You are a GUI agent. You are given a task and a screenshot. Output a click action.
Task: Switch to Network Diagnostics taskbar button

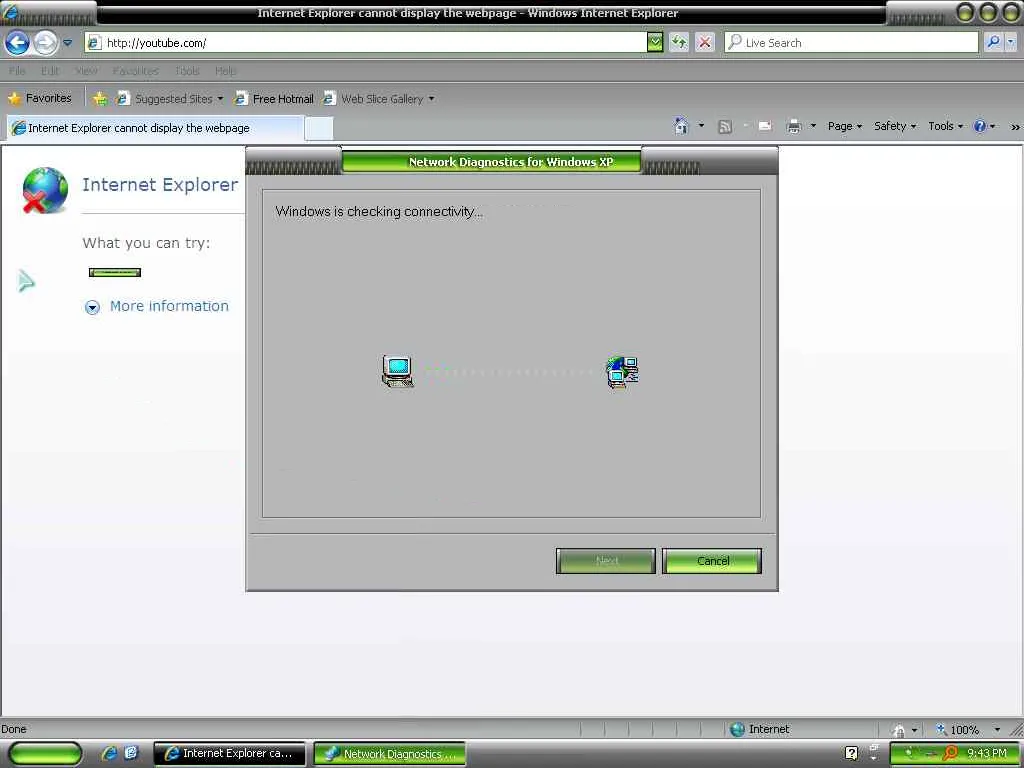pos(390,754)
